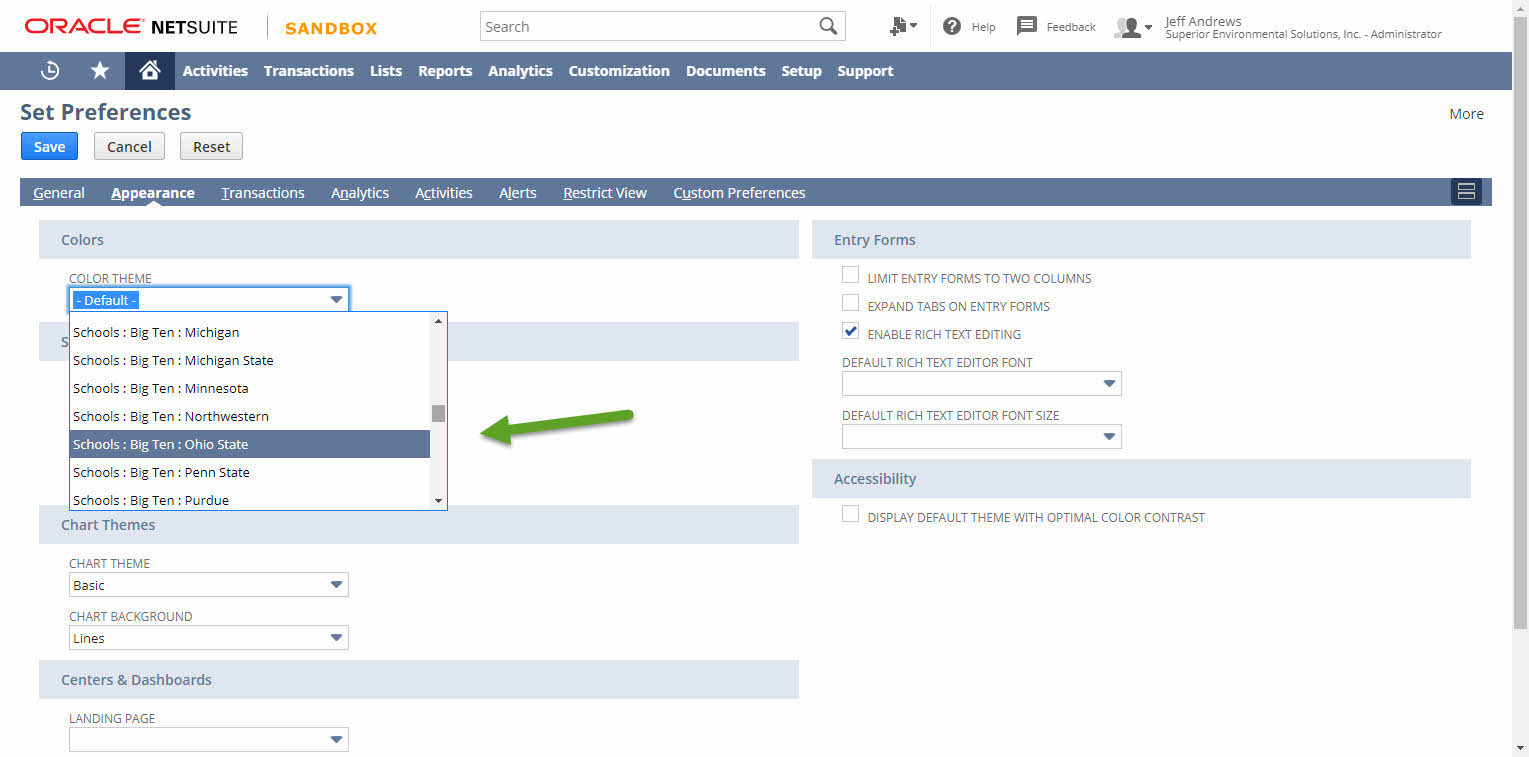This screenshot has width=1529, height=757.
Task: Open the recent records clock icon
Action: 49,70
